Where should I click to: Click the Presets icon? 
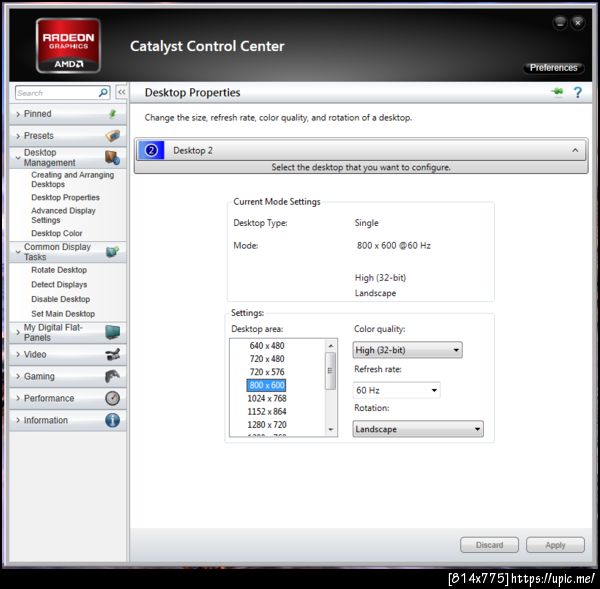click(112, 135)
